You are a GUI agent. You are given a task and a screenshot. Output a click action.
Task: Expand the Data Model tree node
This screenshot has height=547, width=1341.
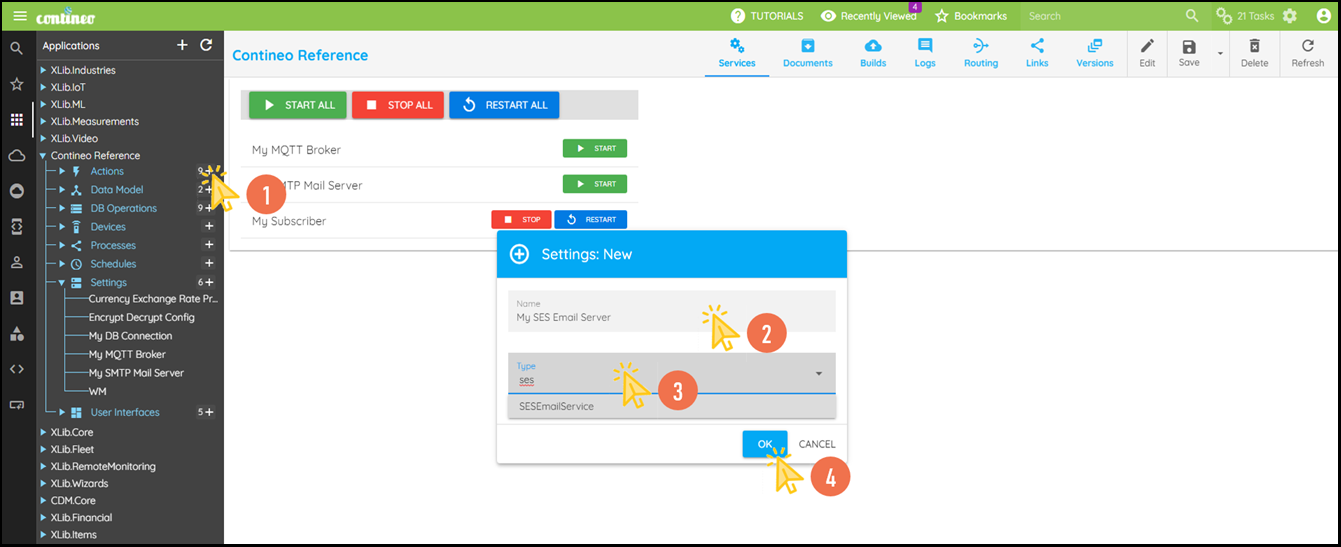[62, 190]
